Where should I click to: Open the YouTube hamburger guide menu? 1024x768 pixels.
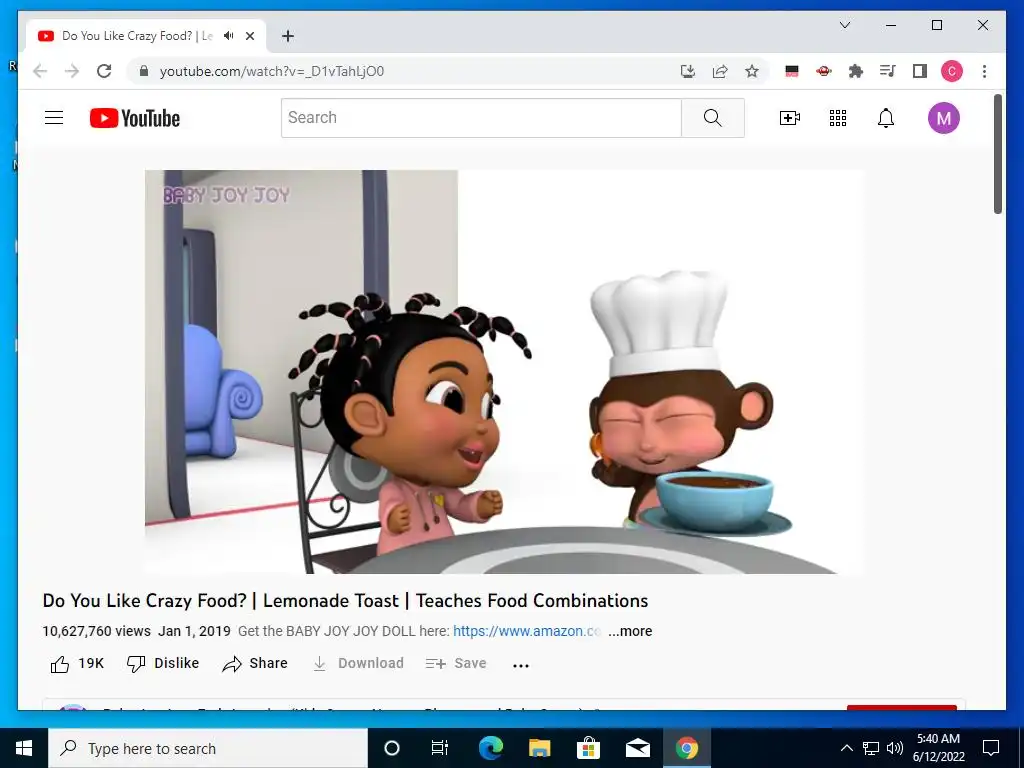(54, 118)
